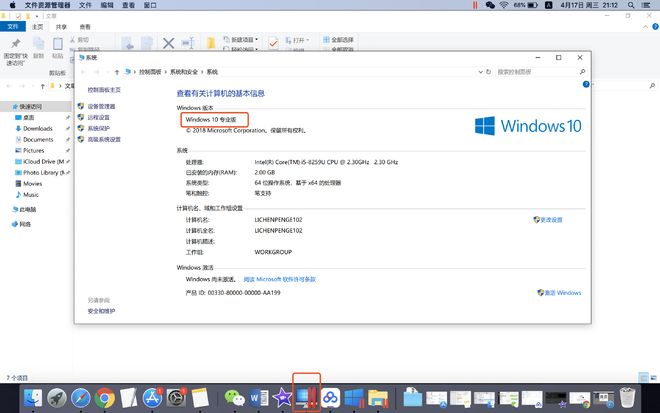Click the Explorer window search magnifier icon
This screenshot has width=660, height=413.
coord(652,85)
